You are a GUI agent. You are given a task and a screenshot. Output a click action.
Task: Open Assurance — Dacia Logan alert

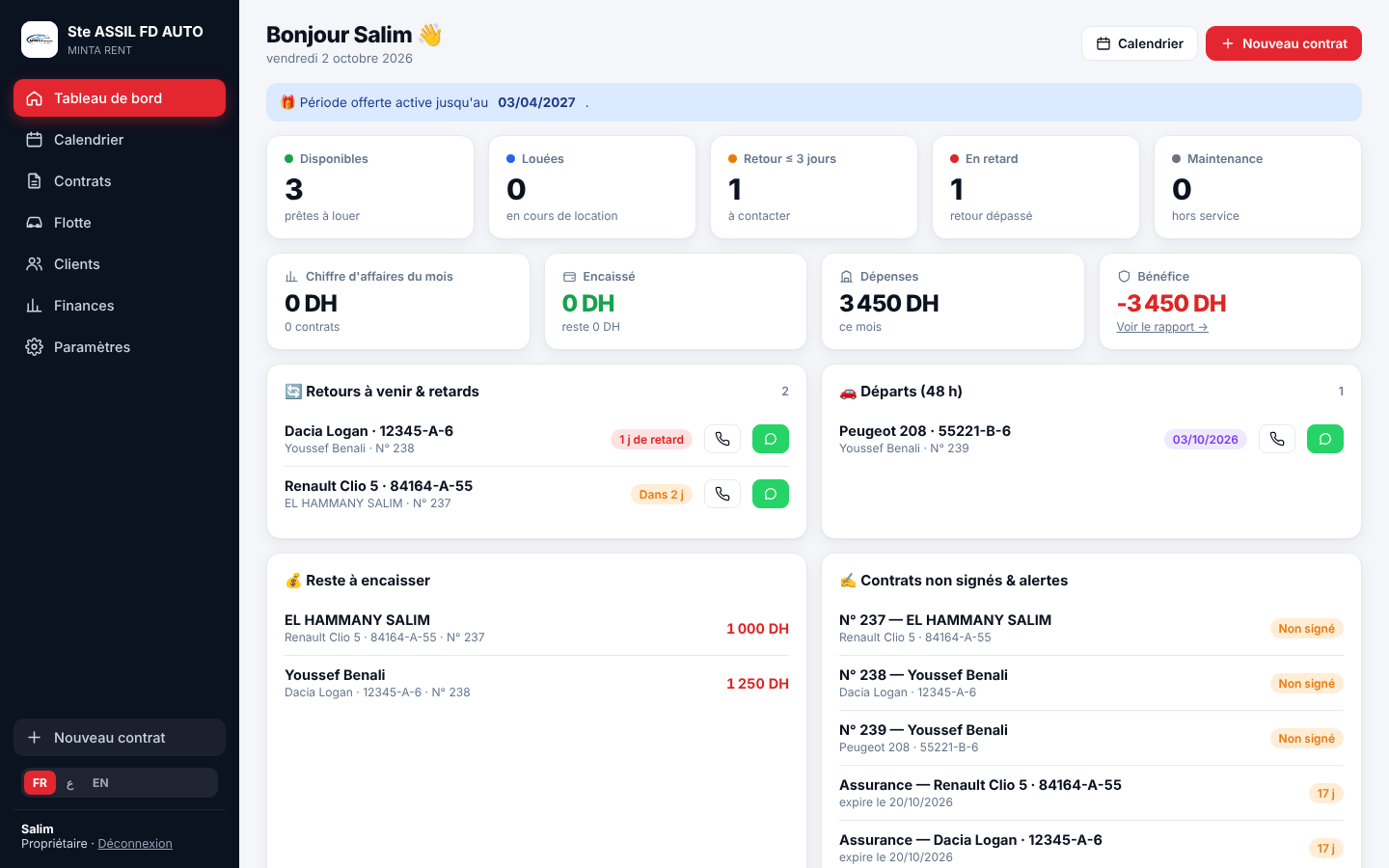click(x=1091, y=848)
